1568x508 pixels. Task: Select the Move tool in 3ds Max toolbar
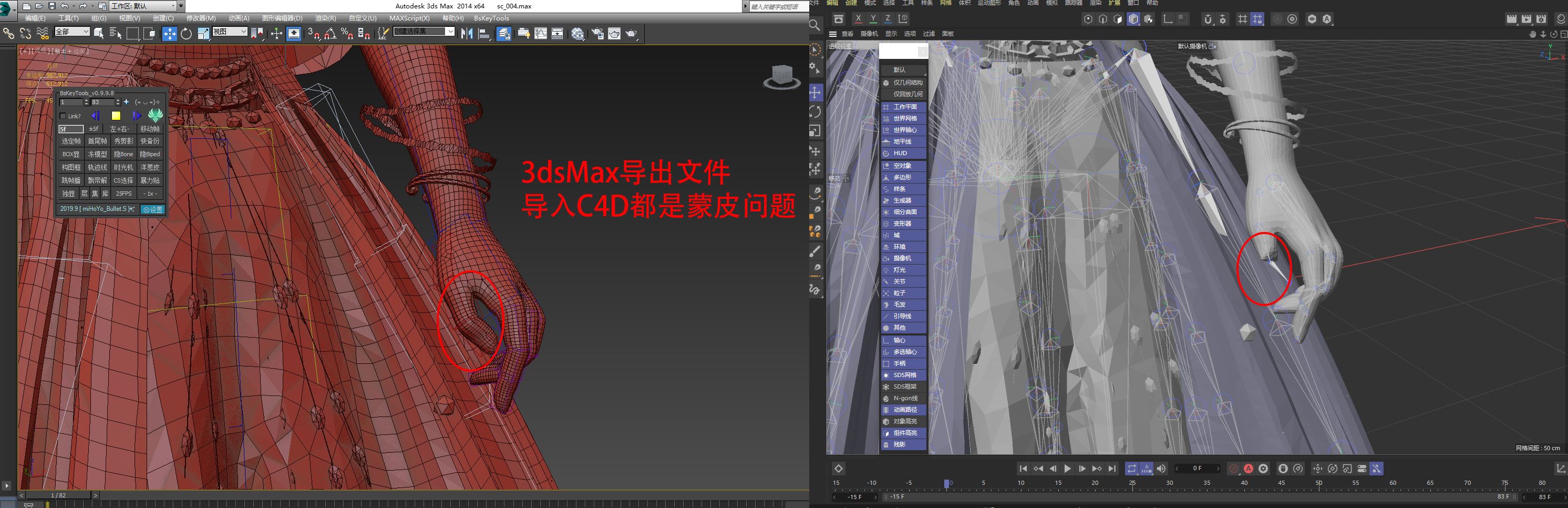[x=170, y=34]
